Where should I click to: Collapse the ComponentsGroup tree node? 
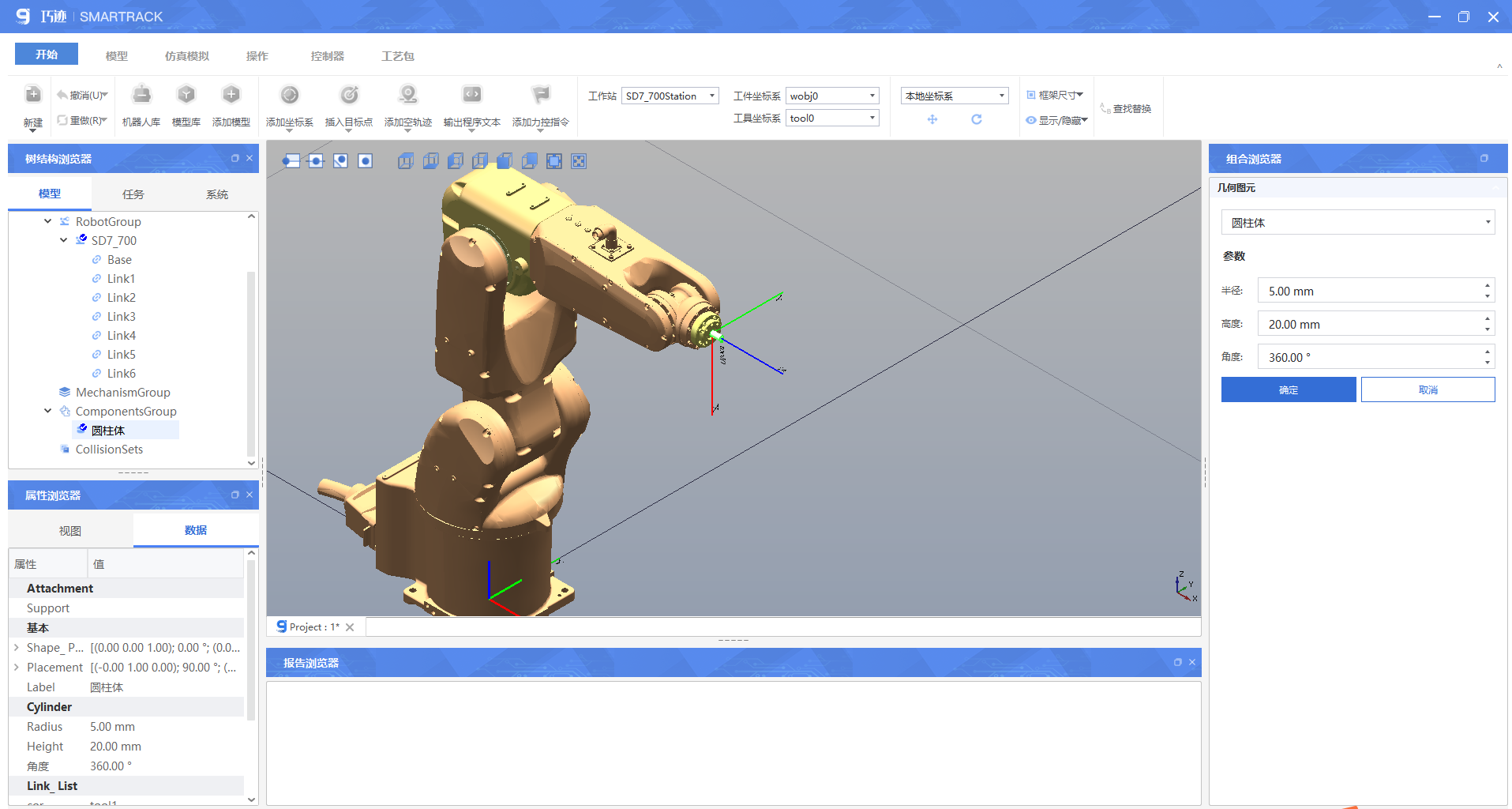pyautogui.click(x=48, y=411)
